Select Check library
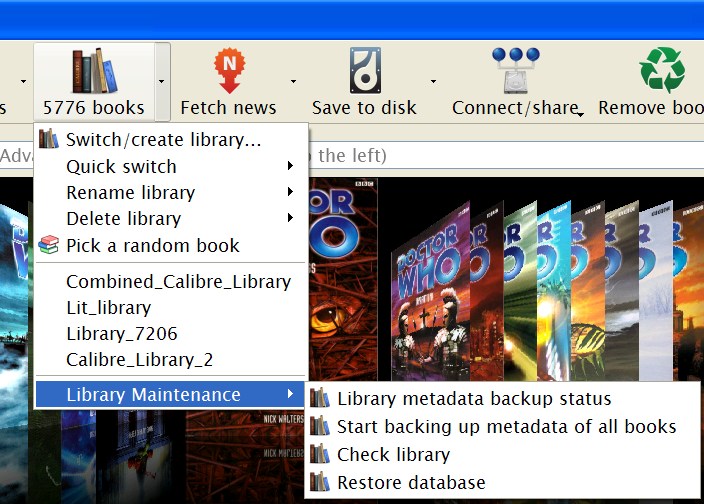The height and width of the screenshot is (504, 704). click(x=502, y=455)
